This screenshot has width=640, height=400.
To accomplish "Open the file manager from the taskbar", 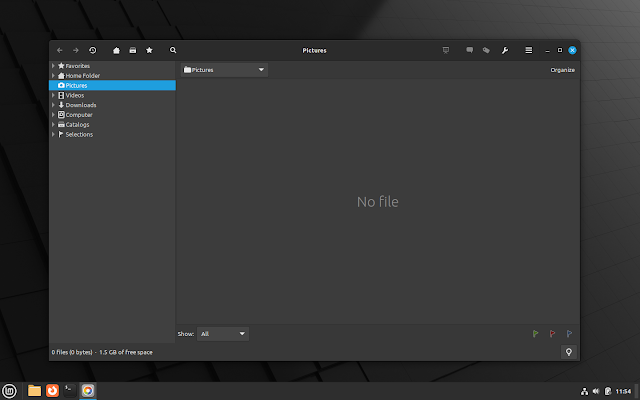I will (34, 391).
